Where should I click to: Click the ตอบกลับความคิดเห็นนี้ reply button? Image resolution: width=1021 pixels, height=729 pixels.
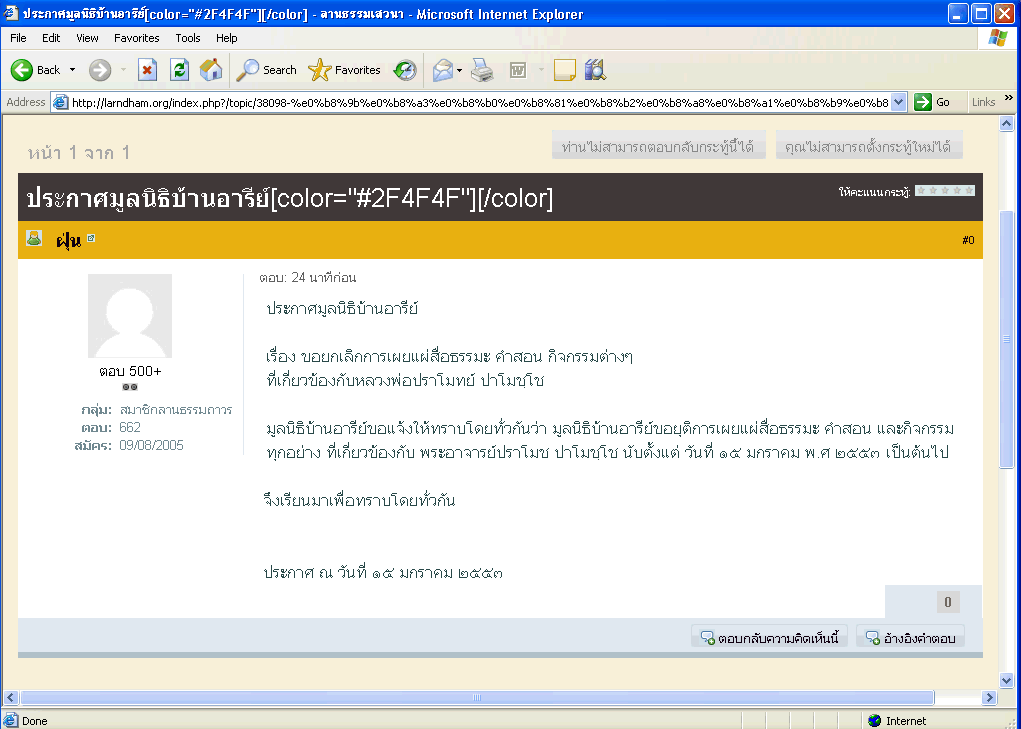click(770, 637)
